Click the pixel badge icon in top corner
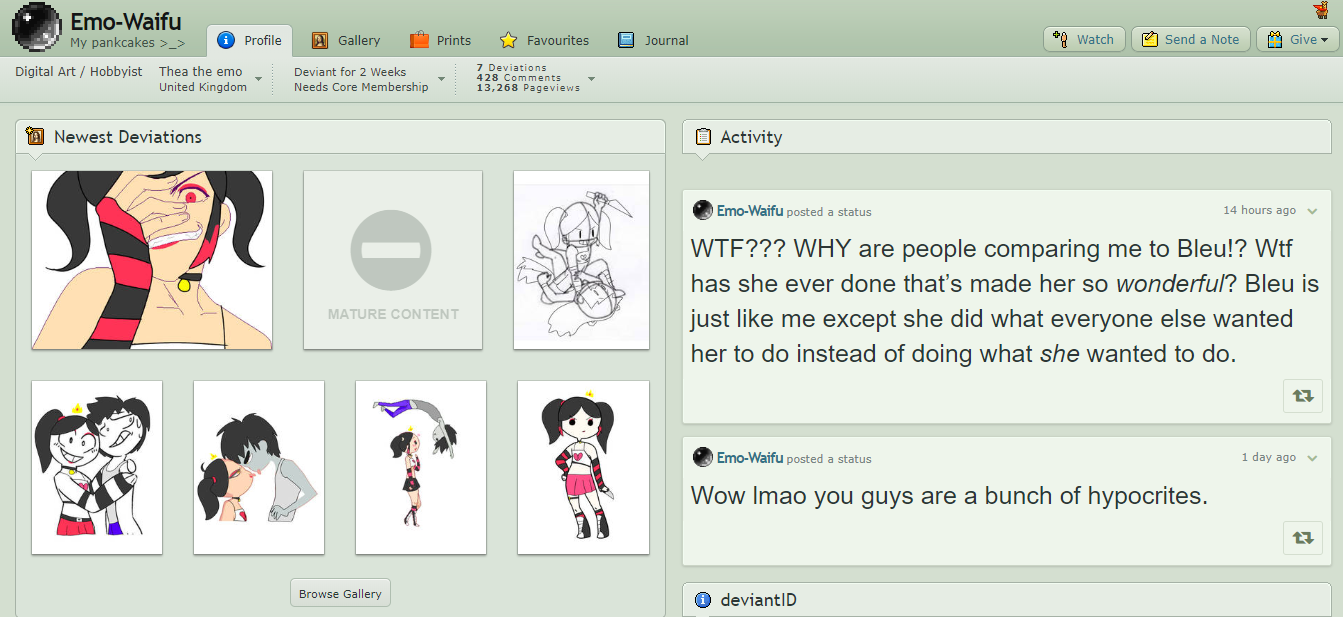The height and width of the screenshot is (617, 1343). point(1320,10)
